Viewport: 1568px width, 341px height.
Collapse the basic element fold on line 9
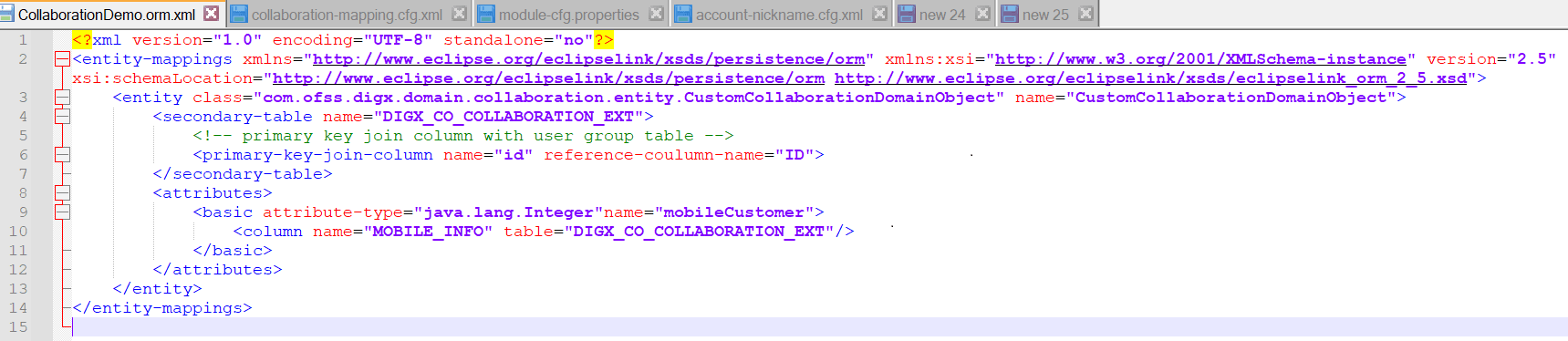[62, 212]
